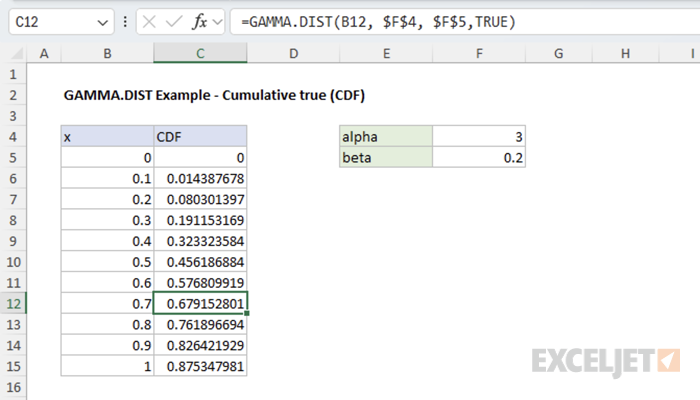
Task: Select cell B15 with x value 1
Action: [x=108, y=366]
